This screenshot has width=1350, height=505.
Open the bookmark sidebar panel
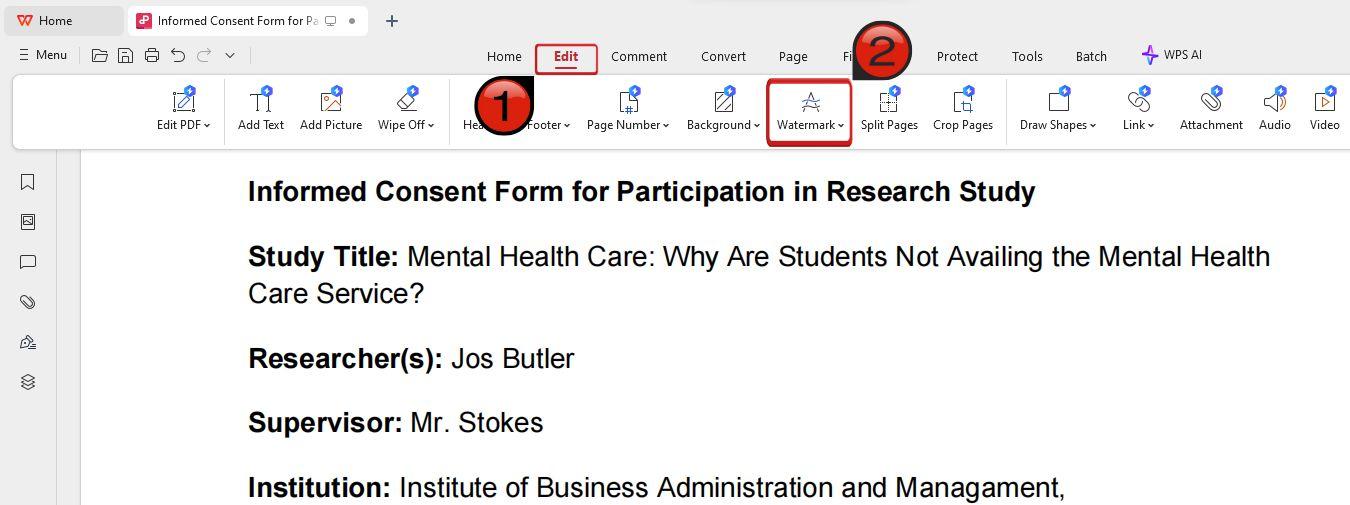pyautogui.click(x=28, y=182)
